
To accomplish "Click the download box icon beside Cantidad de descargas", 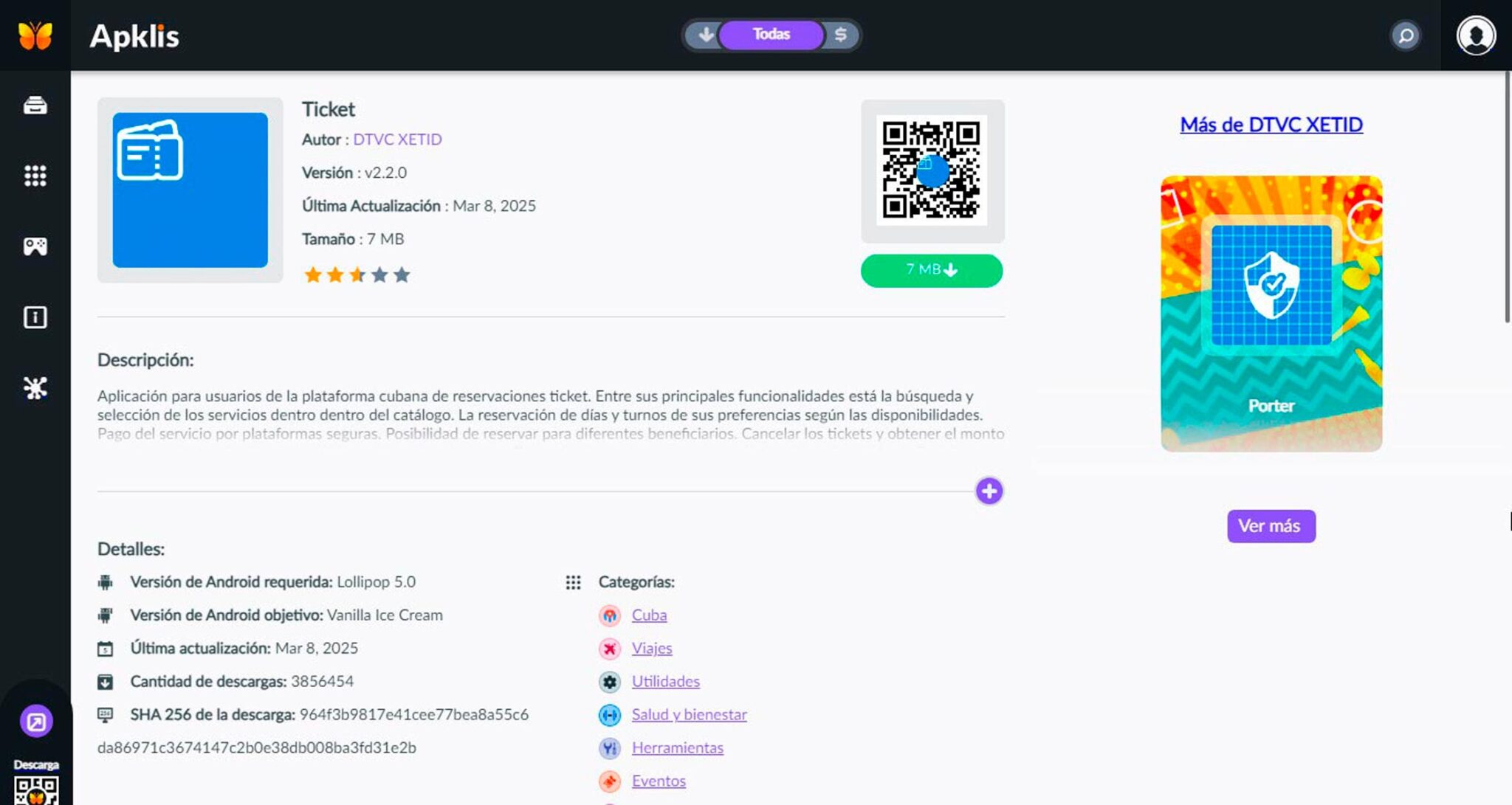I will 106,682.
